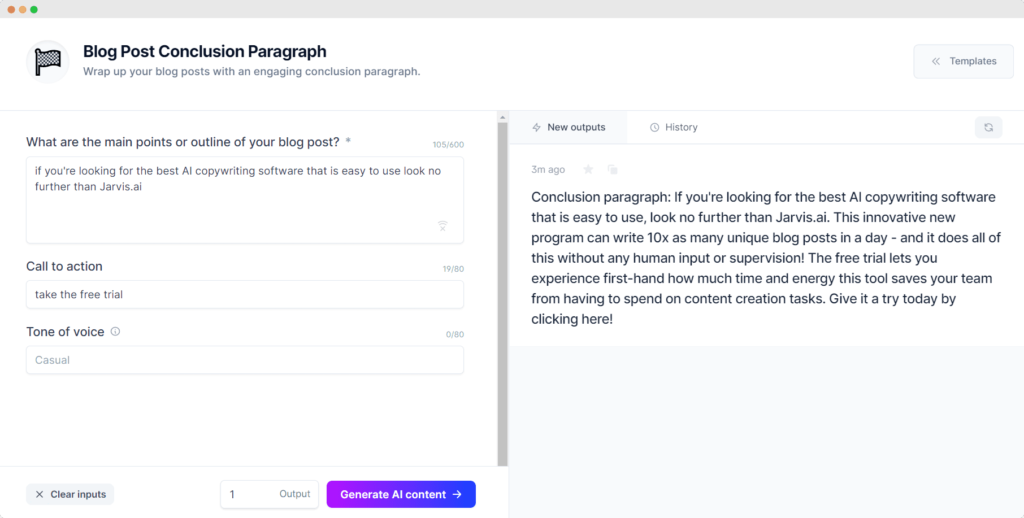Click the refresh icon above outputs
The image size is (1024, 518).
pyautogui.click(x=988, y=127)
